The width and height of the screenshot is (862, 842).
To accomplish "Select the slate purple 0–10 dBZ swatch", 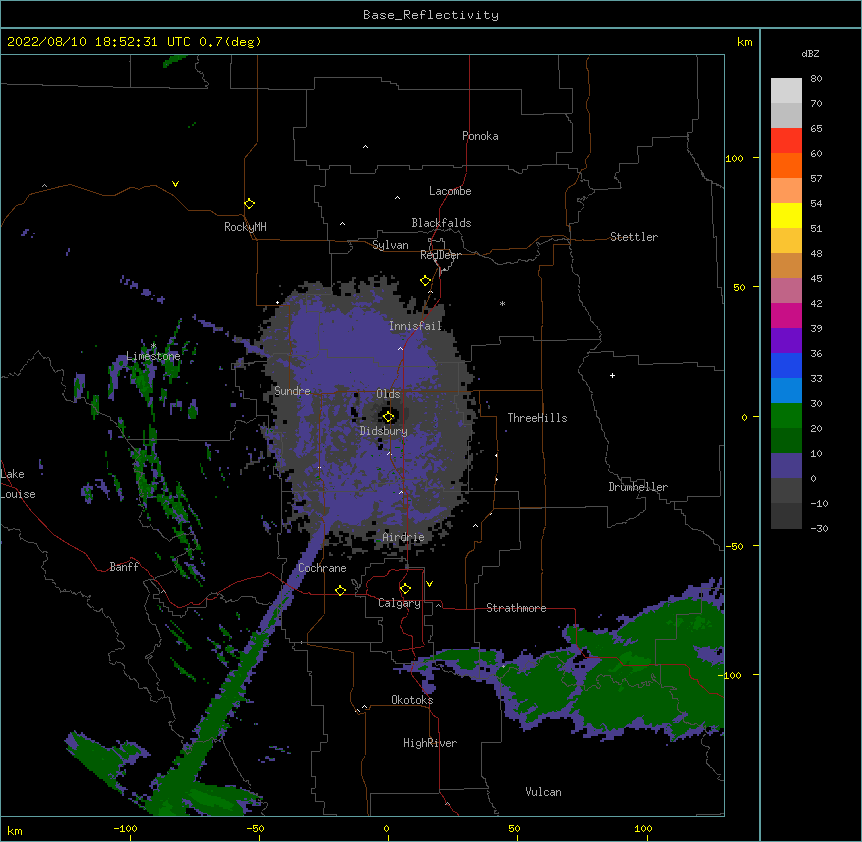I will [x=786, y=466].
